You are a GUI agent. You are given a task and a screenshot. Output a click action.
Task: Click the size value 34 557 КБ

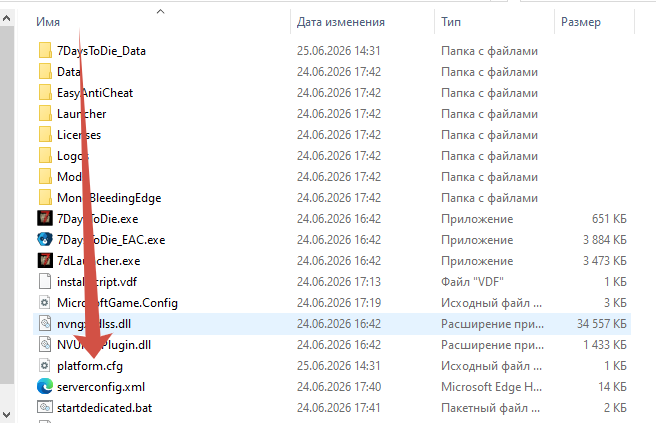pos(602,324)
